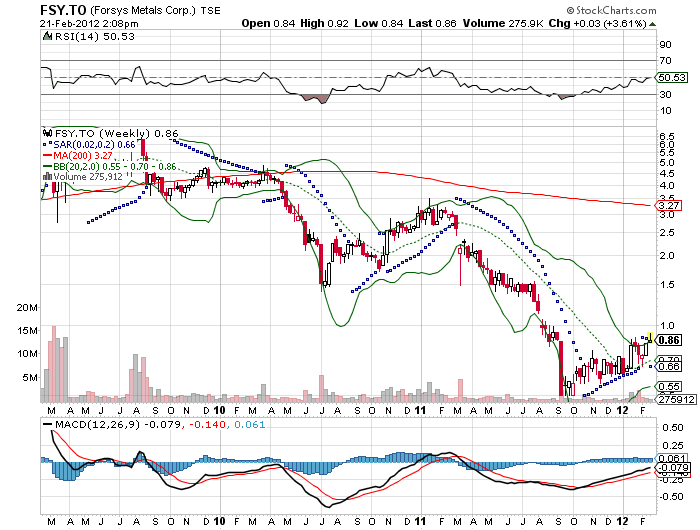Click the Open 0.84 value

click(268, 23)
